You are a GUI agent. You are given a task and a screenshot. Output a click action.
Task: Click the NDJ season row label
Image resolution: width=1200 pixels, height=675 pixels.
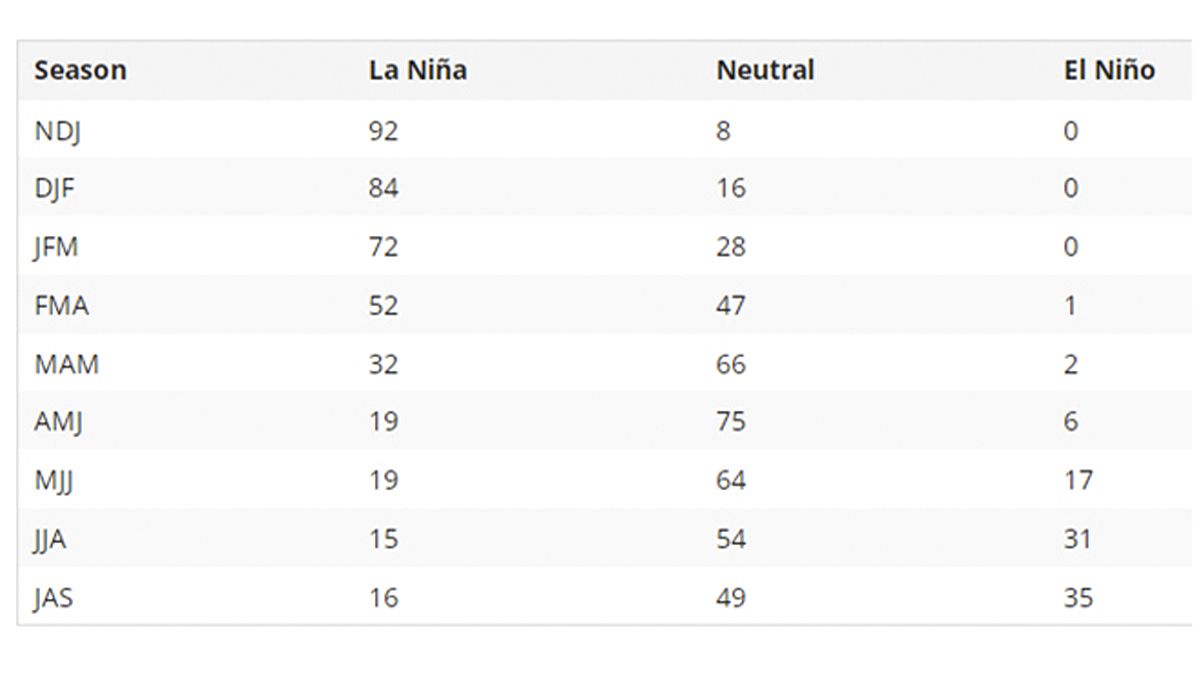57,131
